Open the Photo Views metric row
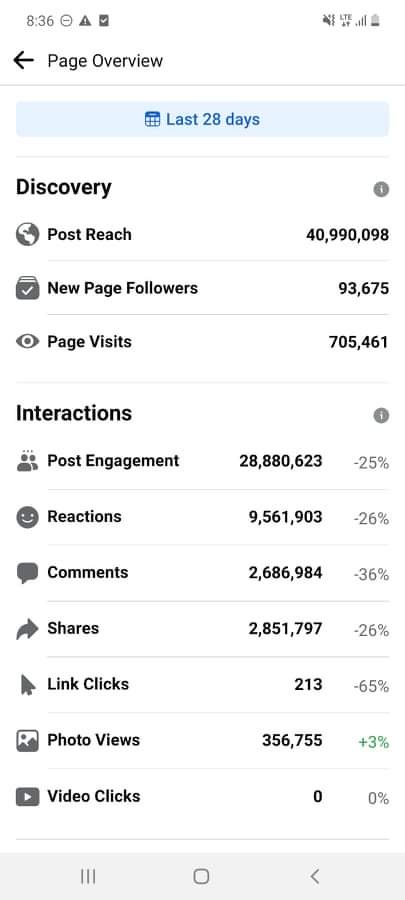This screenshot has width=405, height=900. (202, 740)
